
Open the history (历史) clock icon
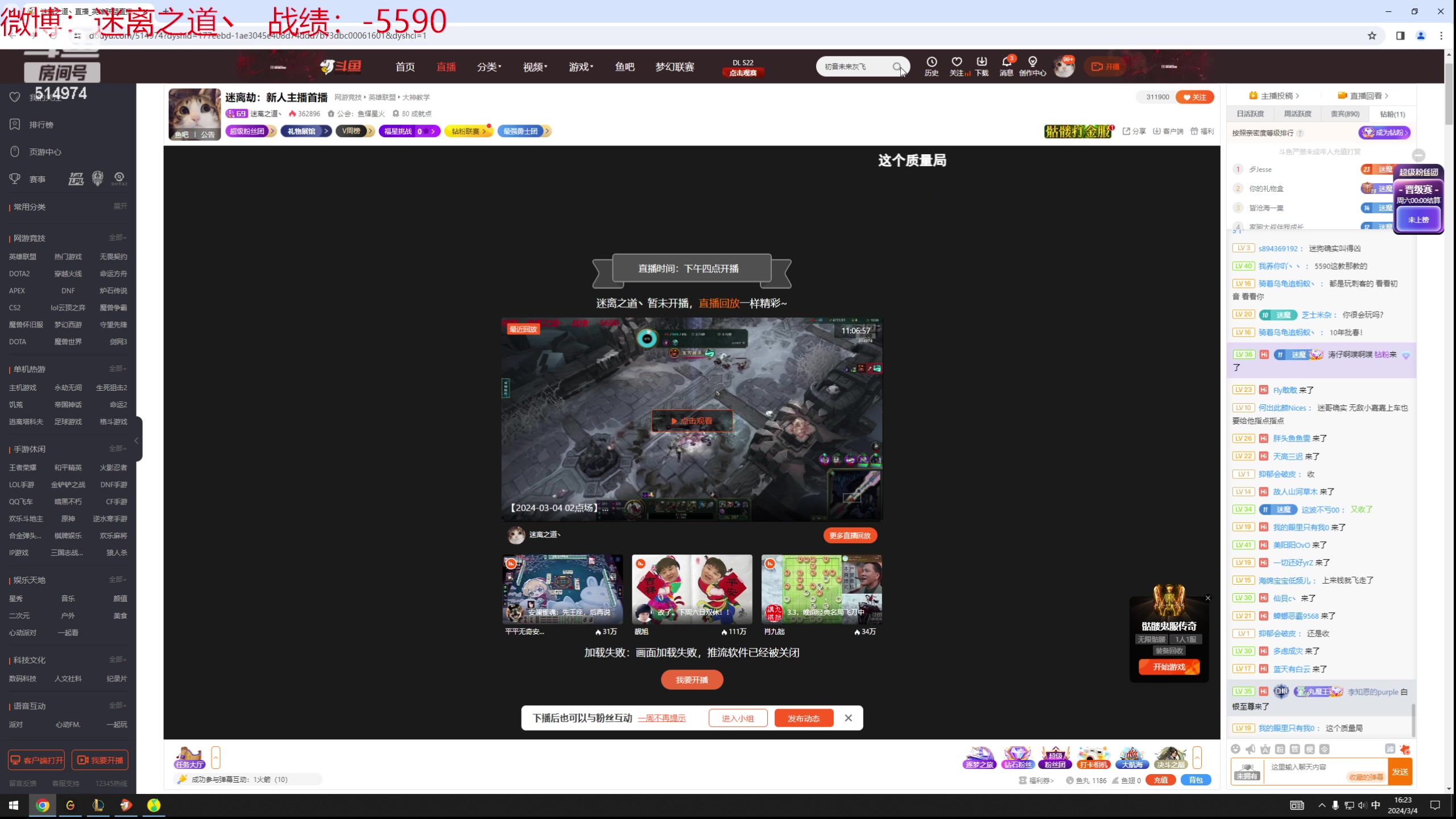point(931,62)
